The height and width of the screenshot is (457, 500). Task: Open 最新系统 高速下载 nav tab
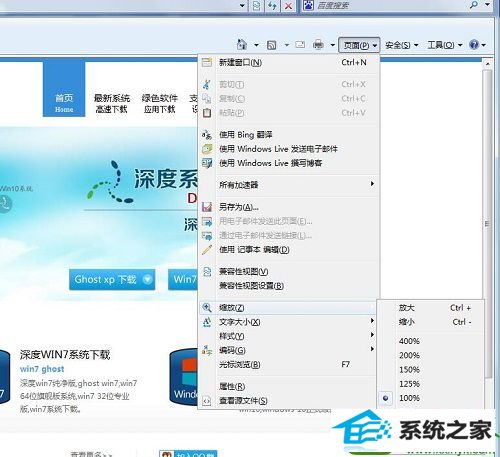(112, 103)
